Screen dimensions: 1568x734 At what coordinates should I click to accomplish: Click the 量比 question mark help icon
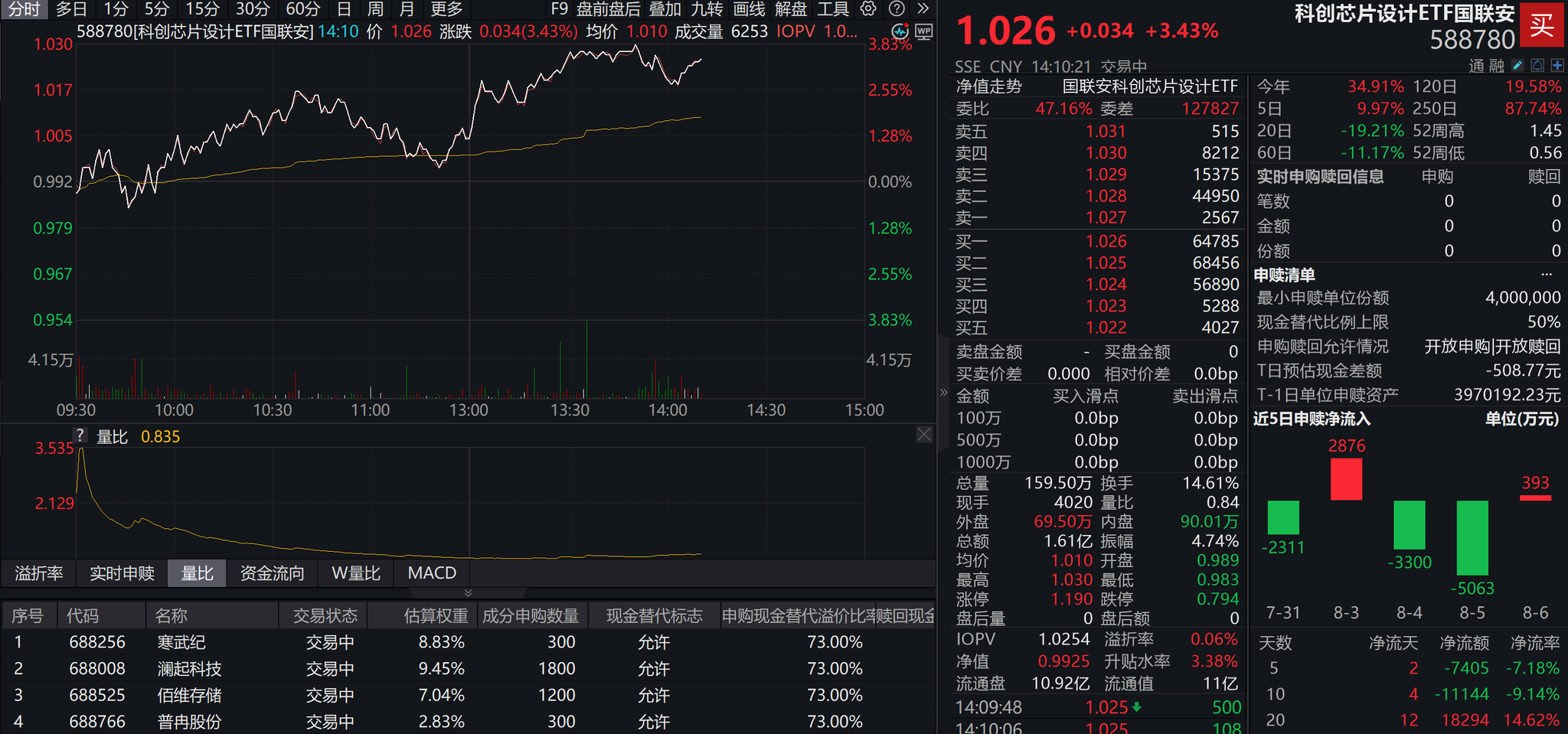[x=80, y=436]
